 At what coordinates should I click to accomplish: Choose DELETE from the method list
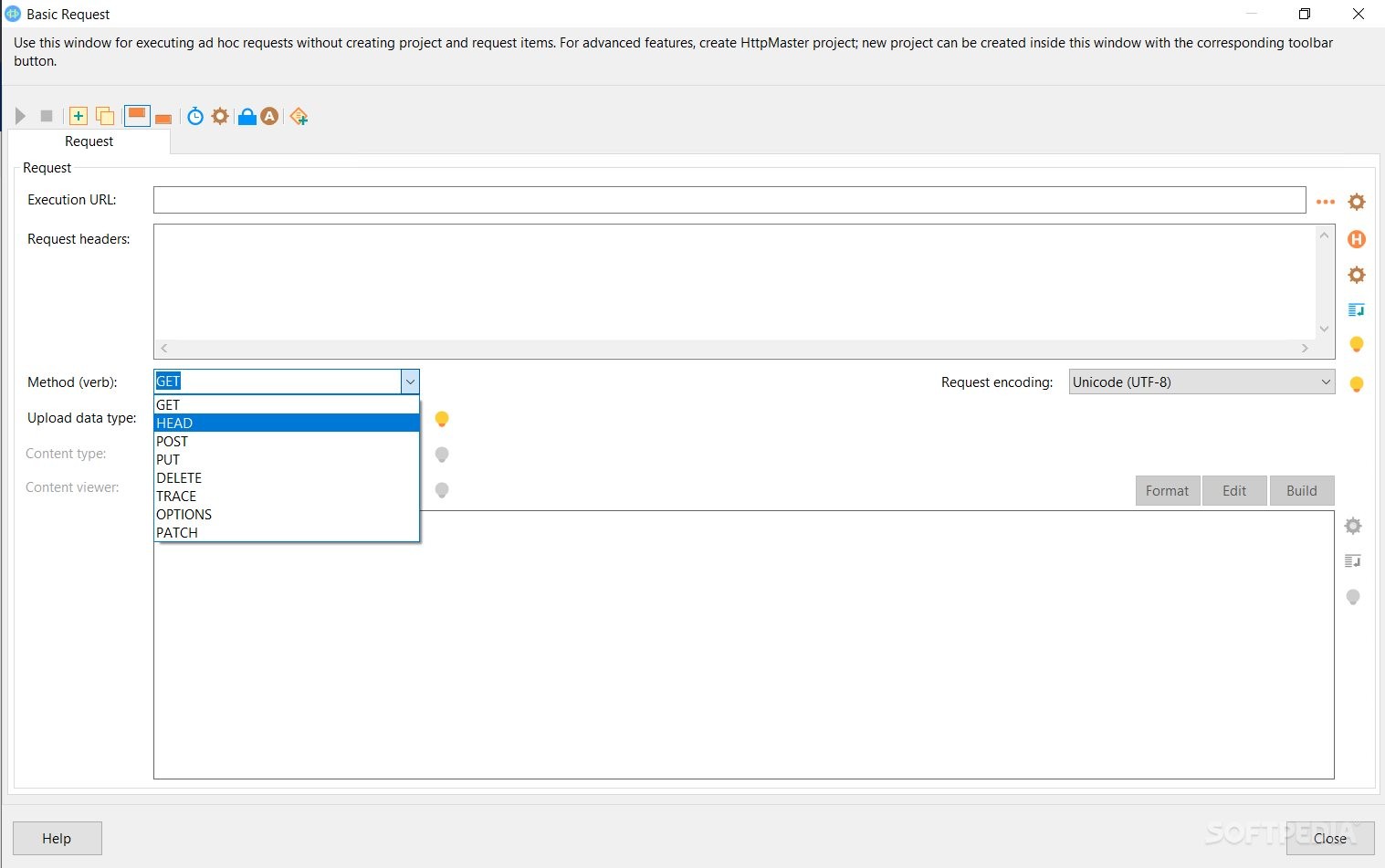tap(287, 478)
